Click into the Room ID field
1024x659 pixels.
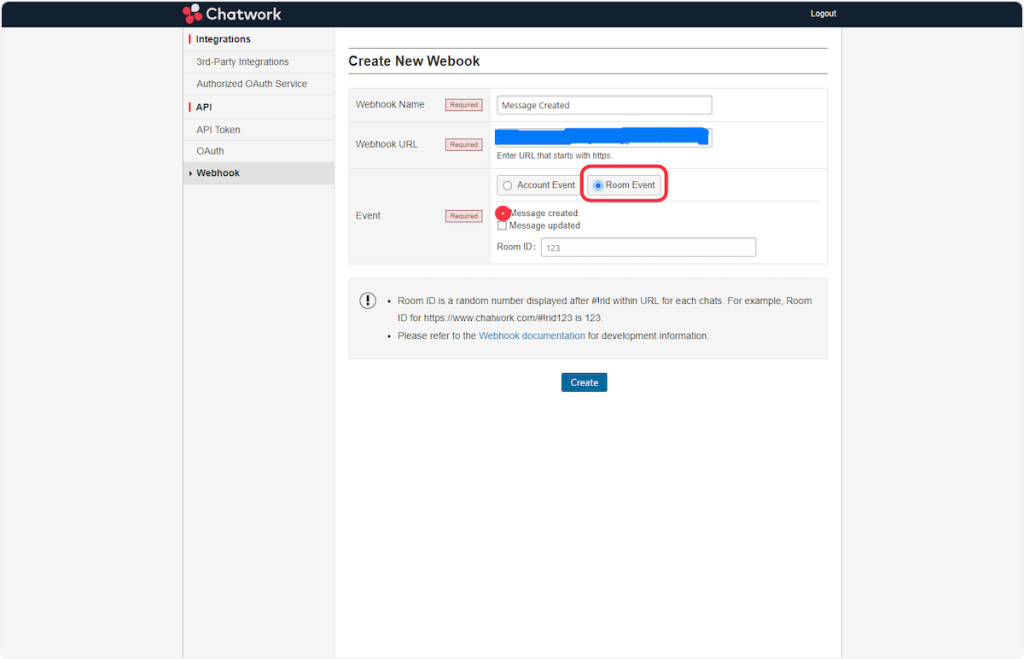pyautogui.click(x=648, y=247)
